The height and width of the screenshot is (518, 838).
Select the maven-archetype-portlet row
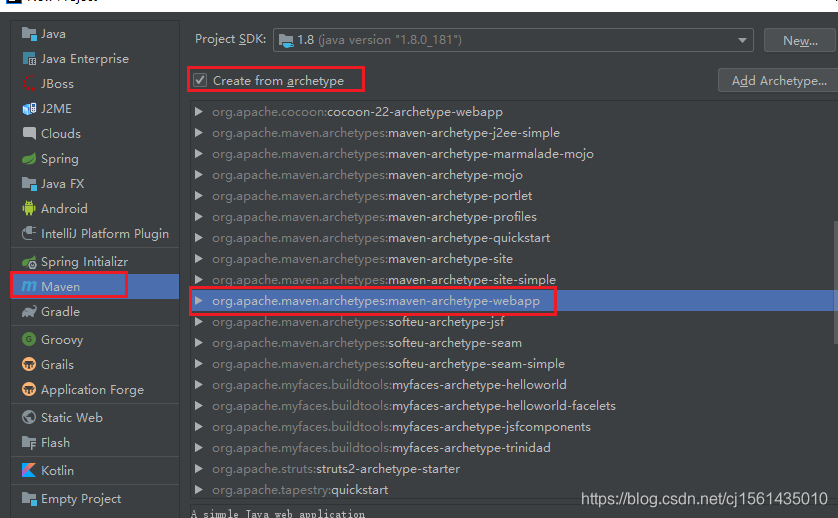click(514, 196)
